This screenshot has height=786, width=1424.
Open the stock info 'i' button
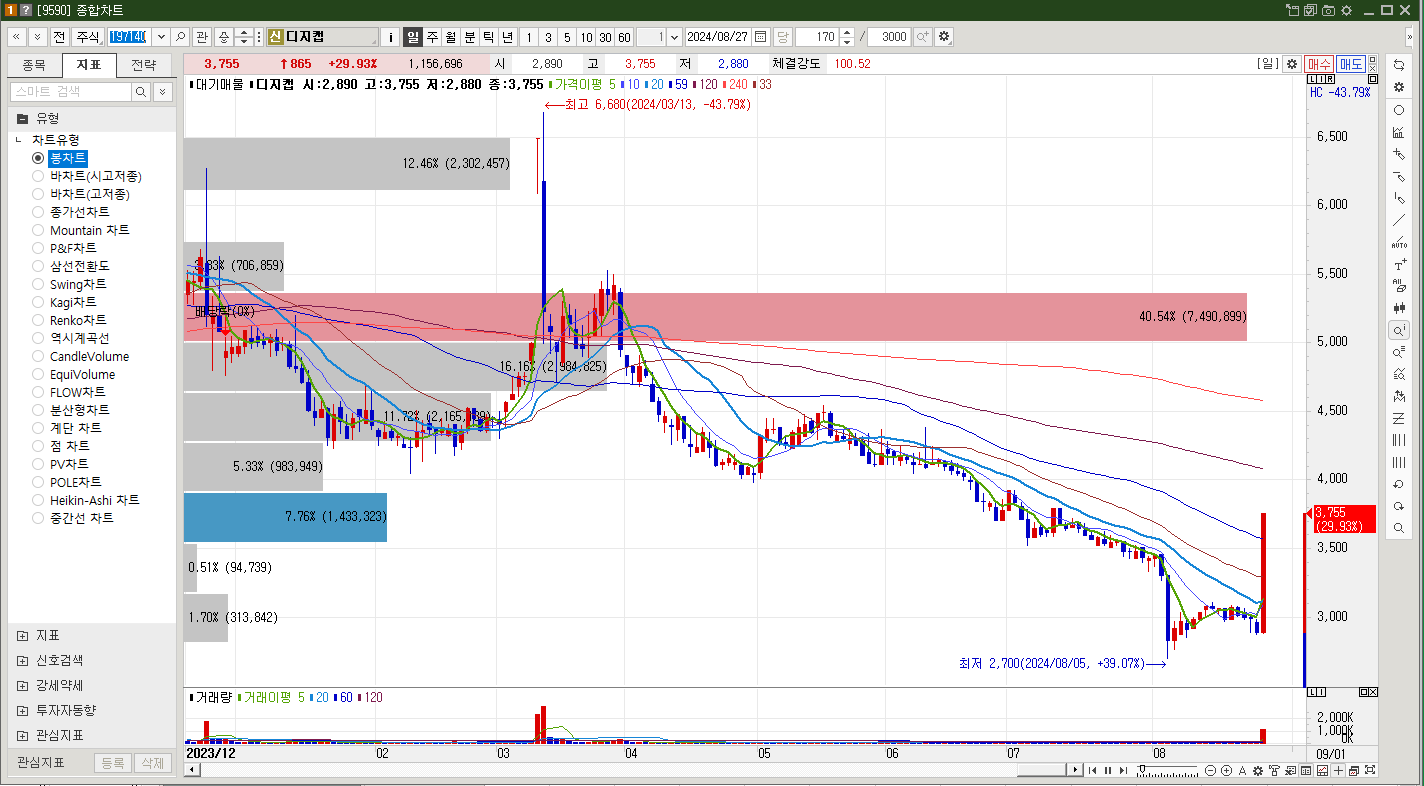point(391,37)
